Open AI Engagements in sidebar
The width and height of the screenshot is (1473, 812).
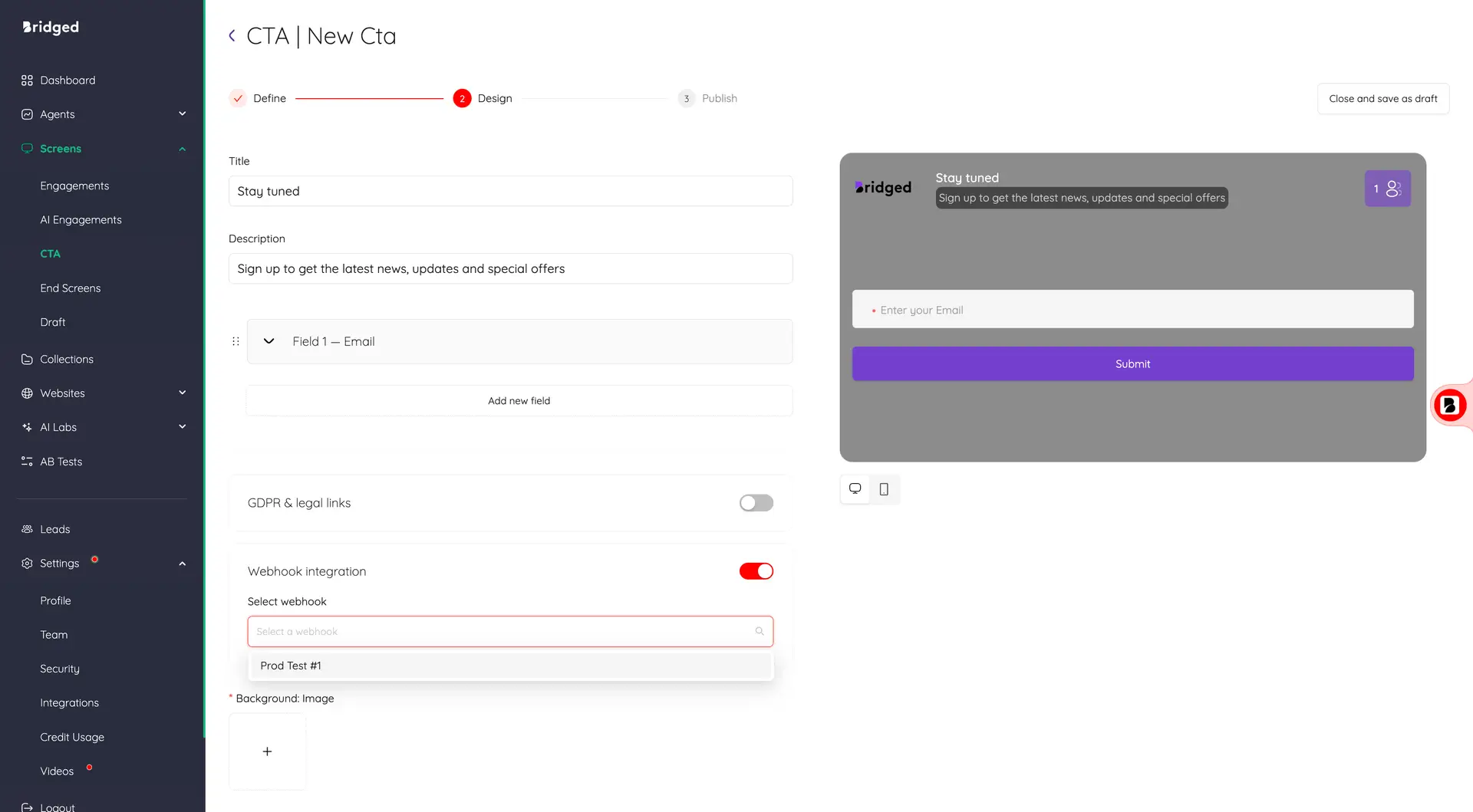coord(81,220)
